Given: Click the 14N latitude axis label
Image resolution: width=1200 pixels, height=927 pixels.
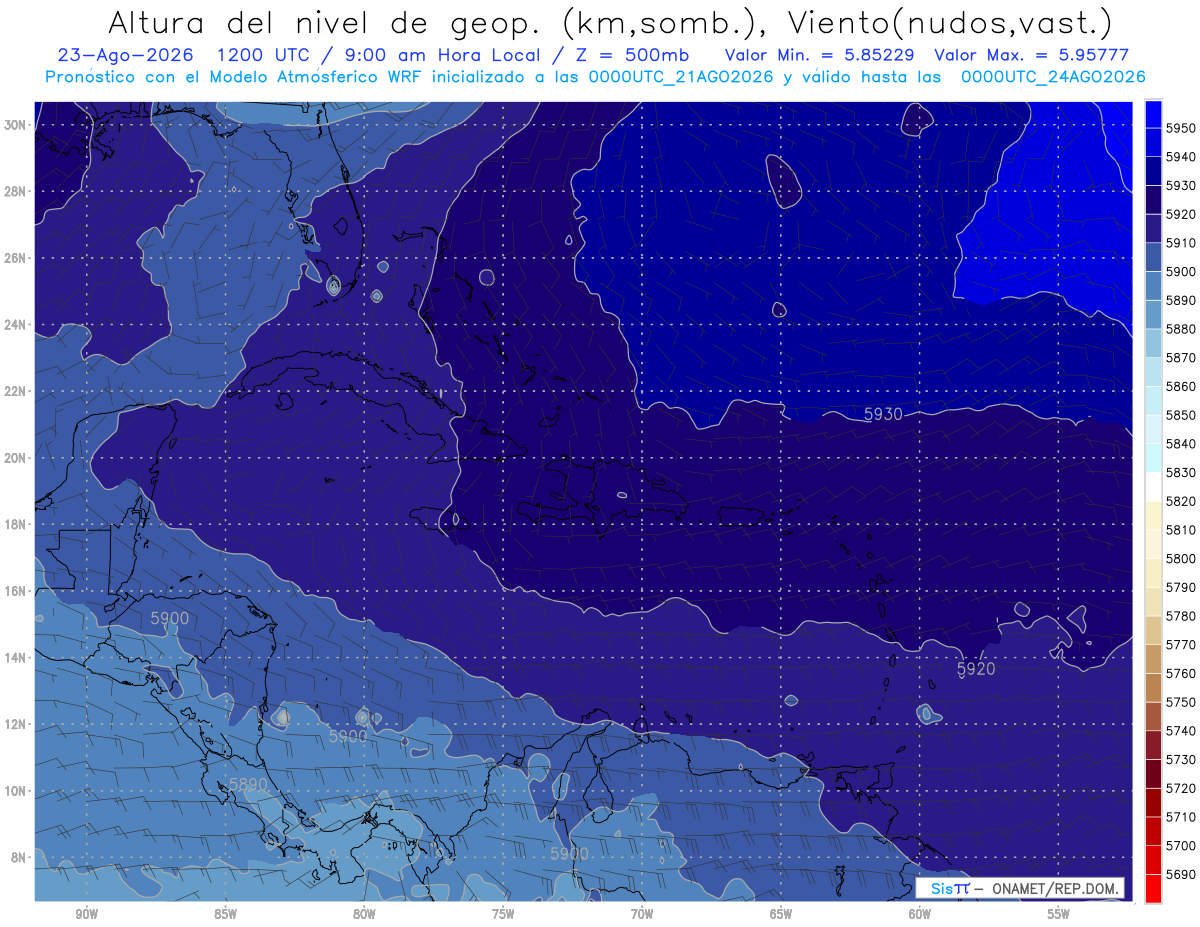Looking at the screenshot, I should [16, 657].
